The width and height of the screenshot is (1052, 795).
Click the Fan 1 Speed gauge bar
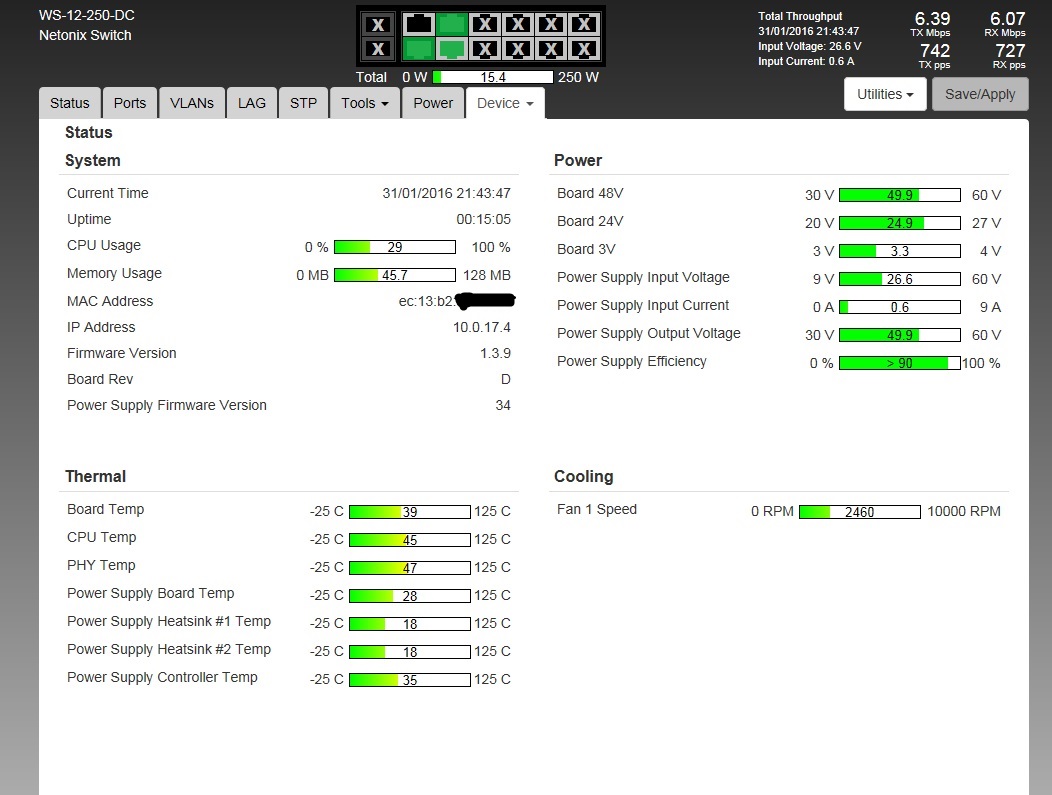point(859,512)
